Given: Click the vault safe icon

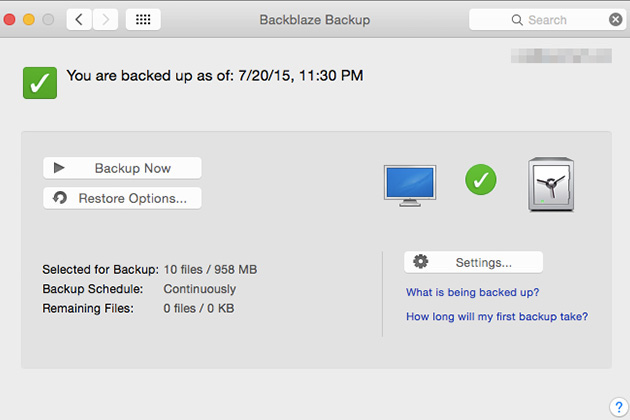Looking at the screenshot, I should (x=551, y=184).
